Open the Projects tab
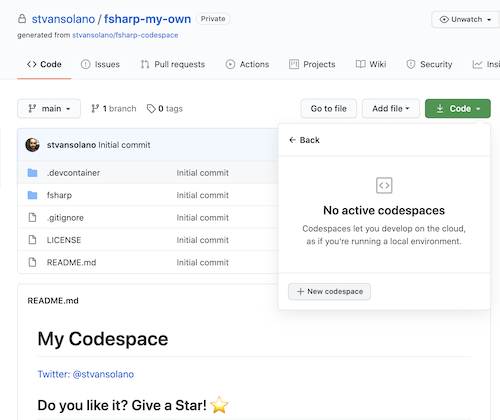The width and height of the screenshot is (500, 420). 312,64
